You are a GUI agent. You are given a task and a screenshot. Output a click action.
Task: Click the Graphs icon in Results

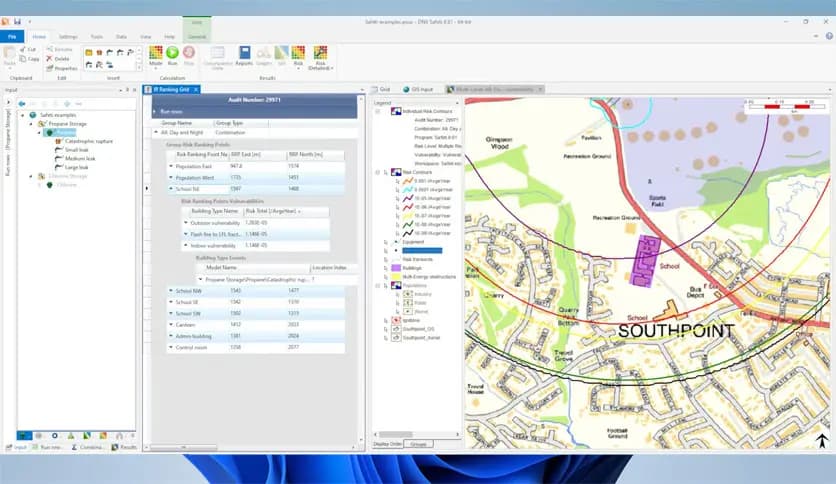coord(263,52)
